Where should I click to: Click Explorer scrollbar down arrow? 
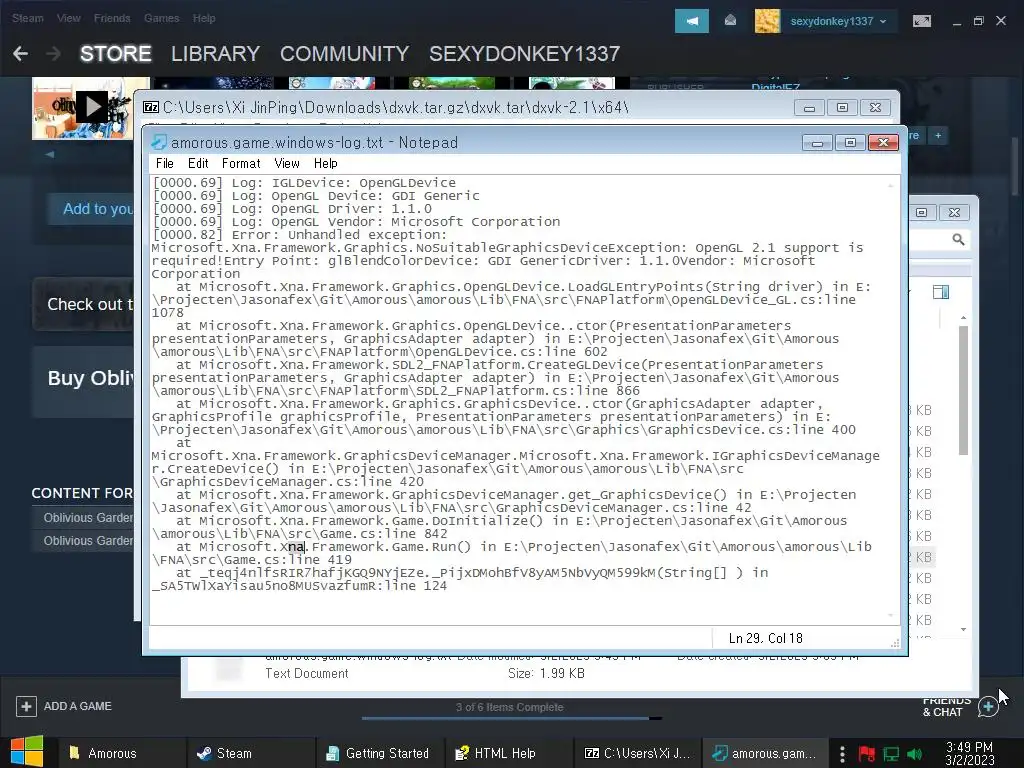963,630
